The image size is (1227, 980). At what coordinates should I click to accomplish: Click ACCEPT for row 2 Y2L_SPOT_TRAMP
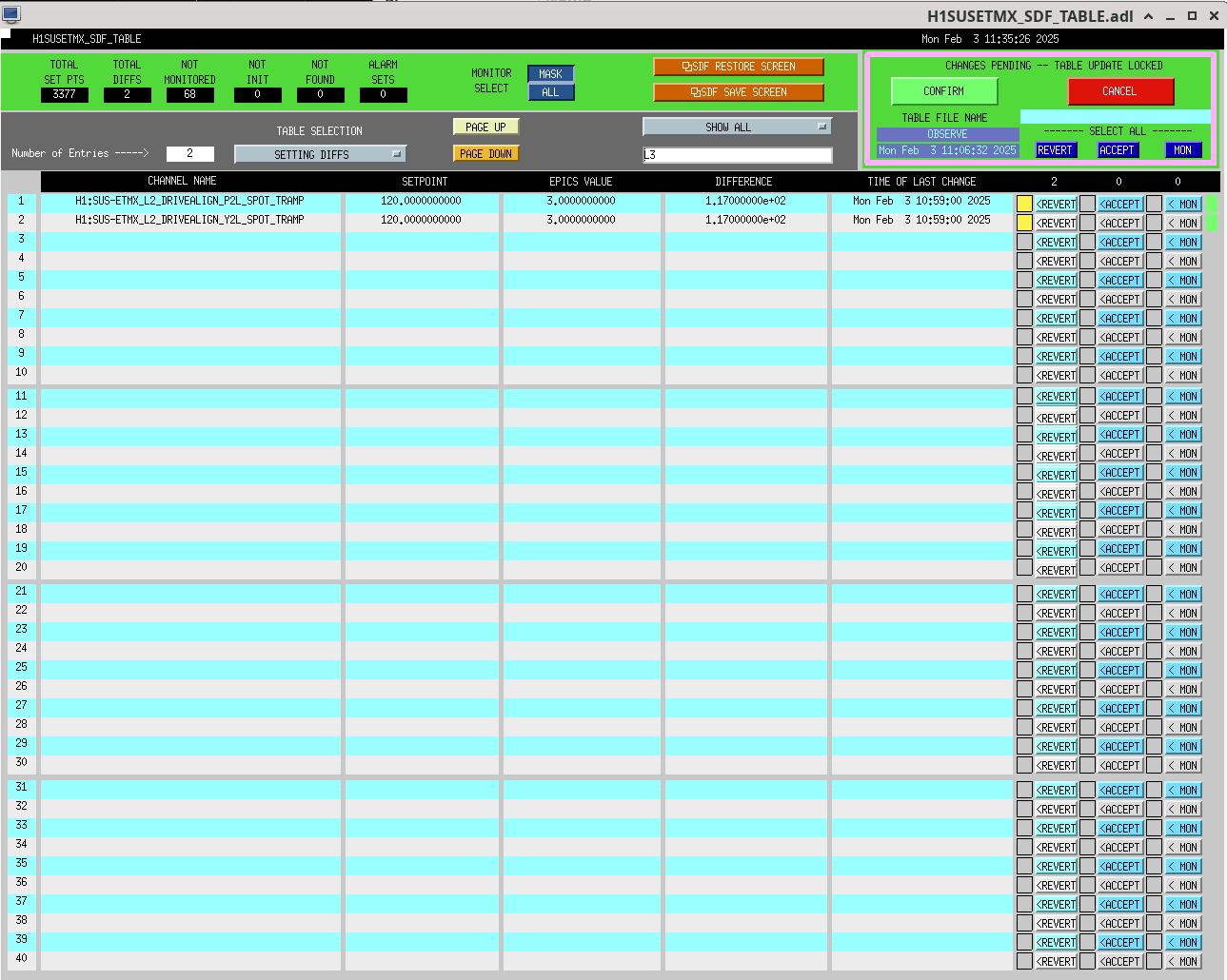coord(1121,224)
